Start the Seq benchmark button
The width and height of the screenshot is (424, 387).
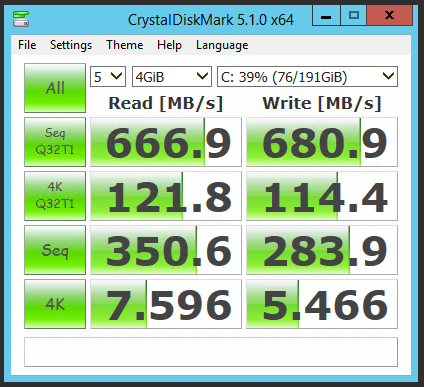point(55,250)
